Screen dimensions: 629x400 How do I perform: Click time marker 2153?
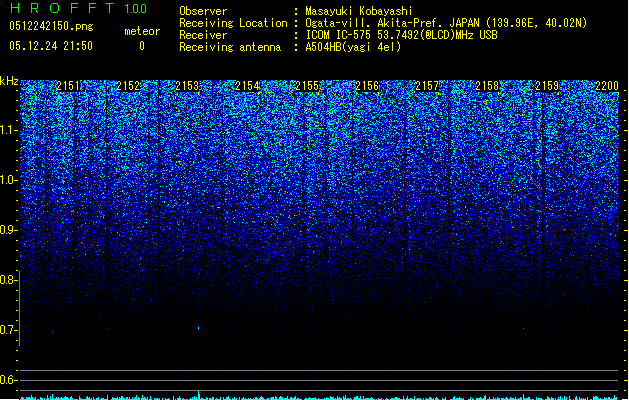[187, 86]
